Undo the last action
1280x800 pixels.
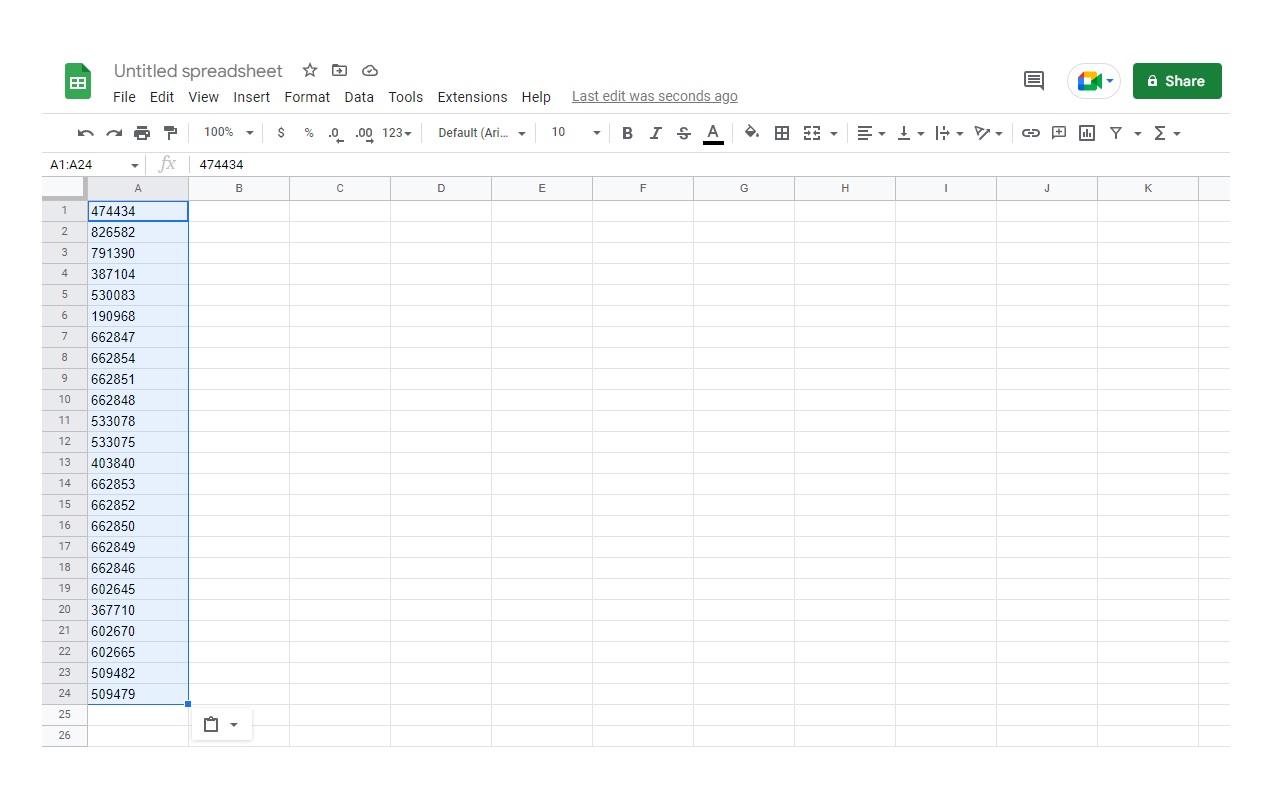(x=86, y=133)
